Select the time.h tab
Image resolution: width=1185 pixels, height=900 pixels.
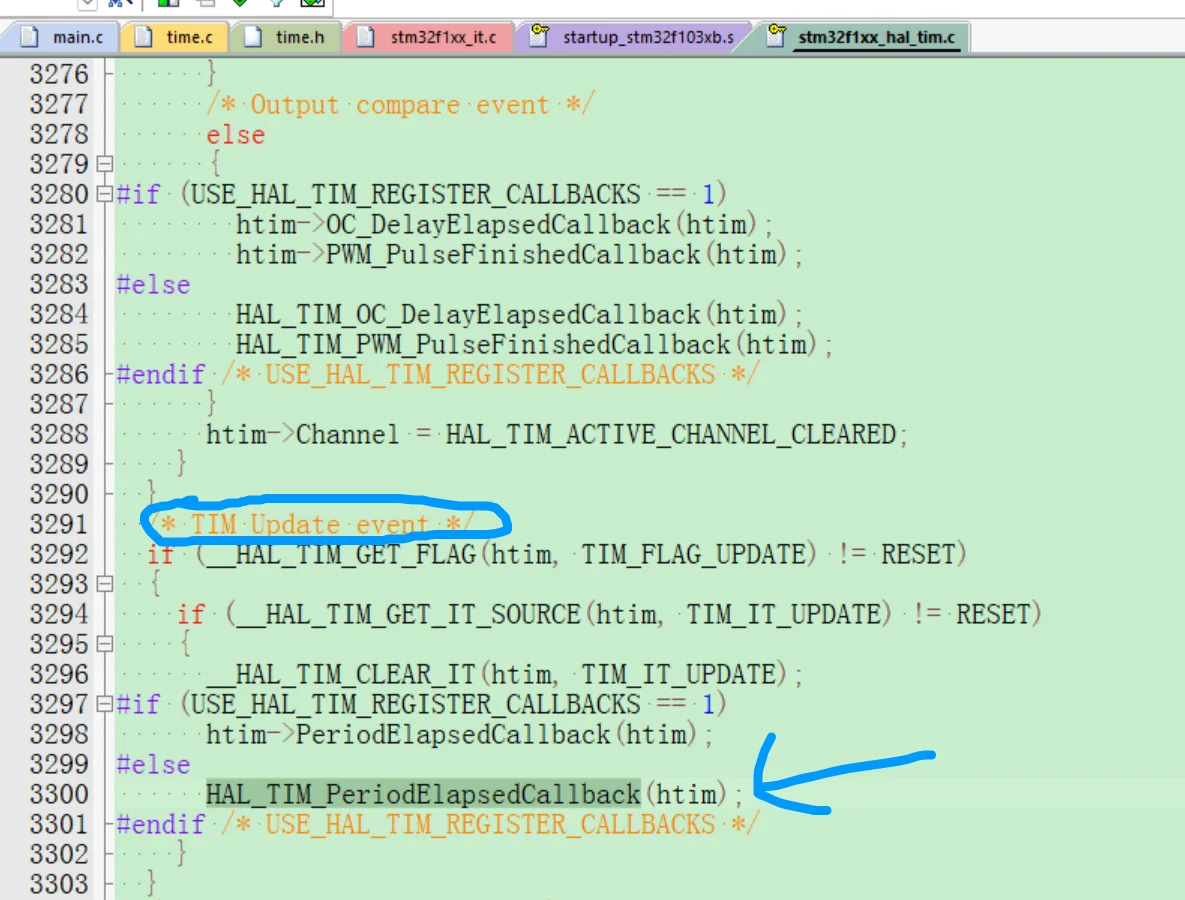point(286,37)
